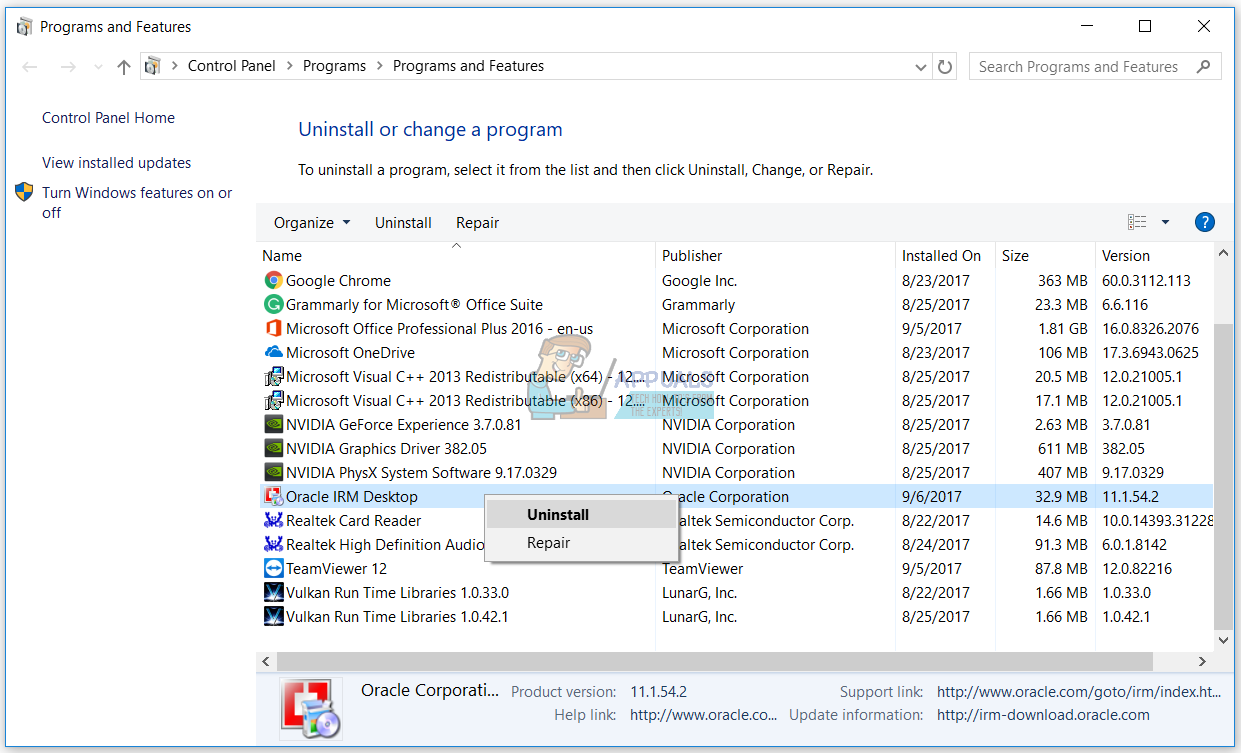Click Uninstall in the toolbar
The width and height of the screenshot is (1241, 753).
[403, 223]
